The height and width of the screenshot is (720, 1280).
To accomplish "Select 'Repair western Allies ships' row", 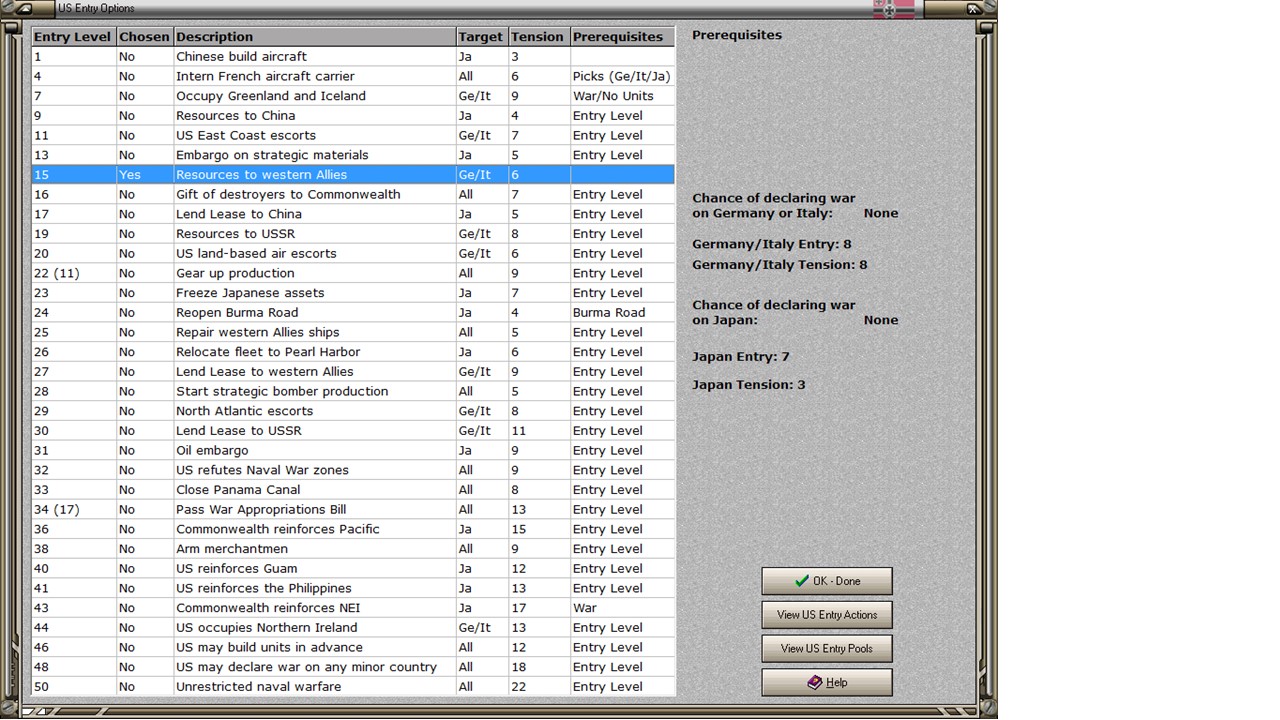I will [353, 332].
